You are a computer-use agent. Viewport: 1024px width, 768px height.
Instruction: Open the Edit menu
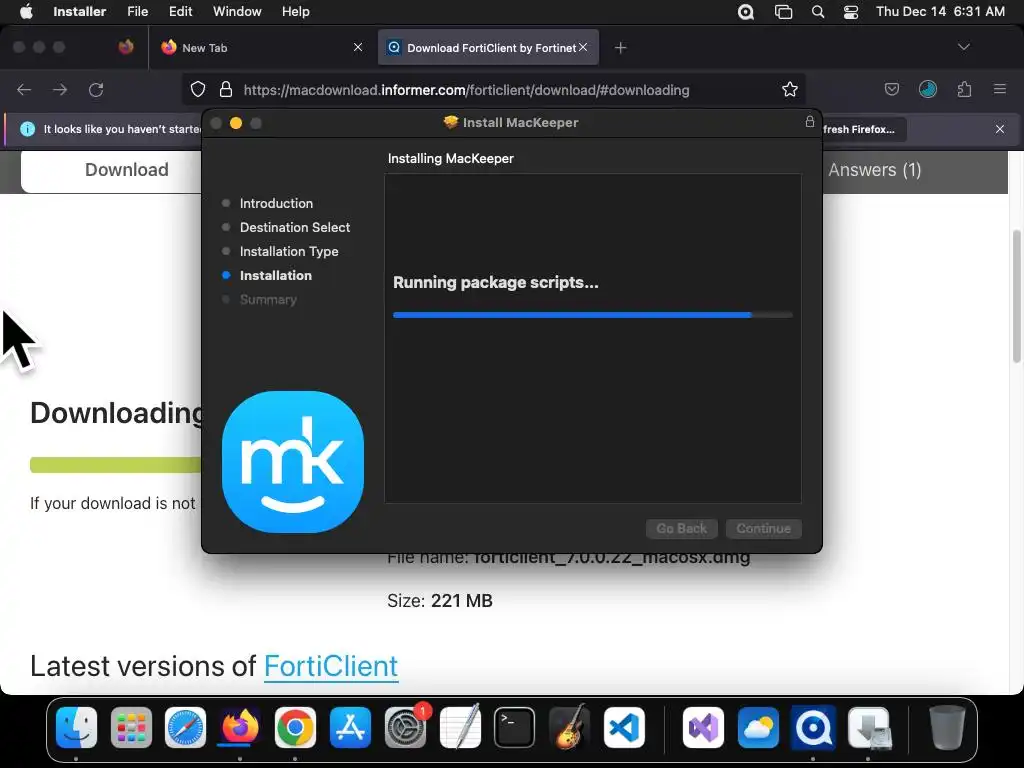[x=180, y=11]
